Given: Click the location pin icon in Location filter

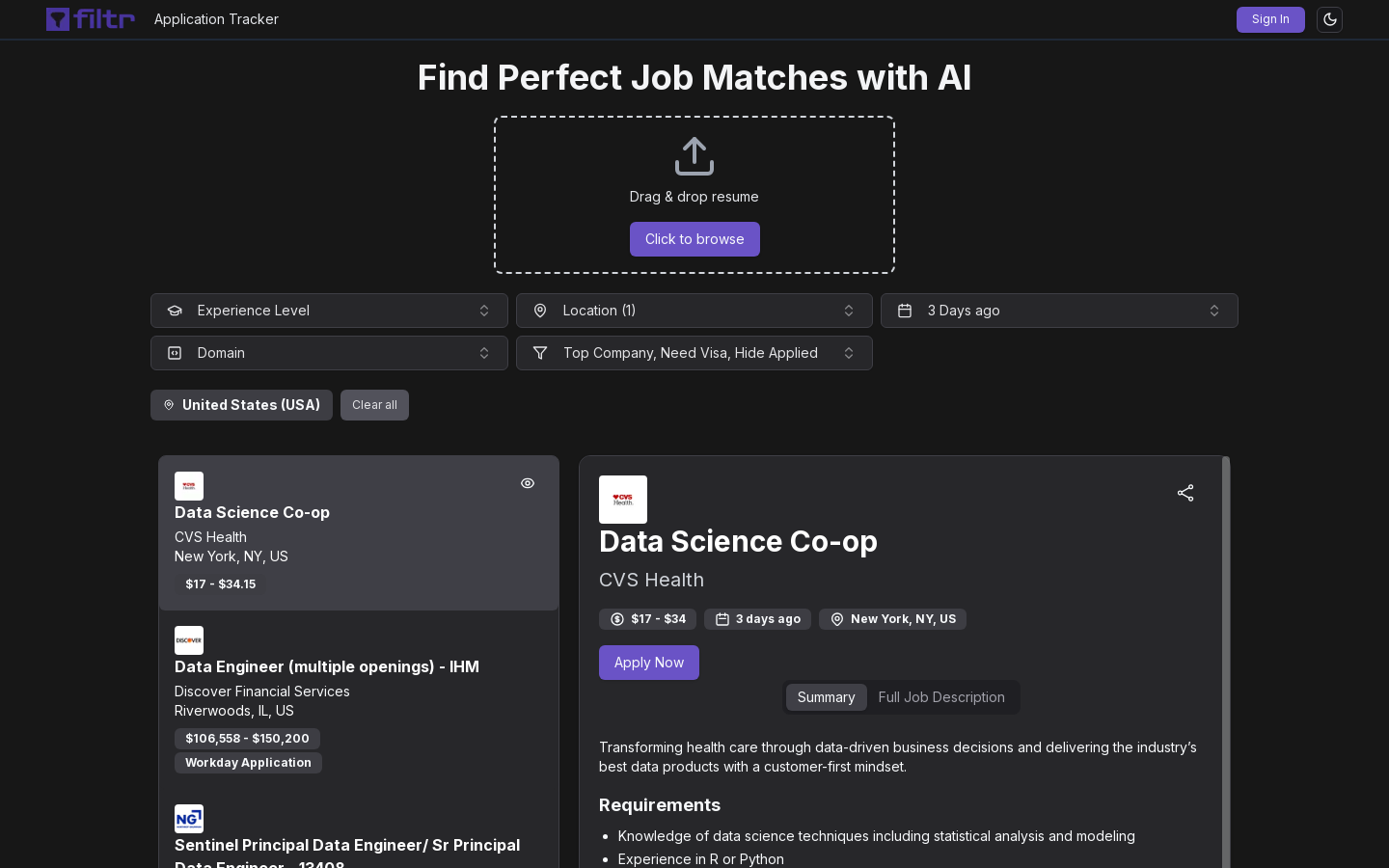Looking at the screenshot, I should point(540,311).
